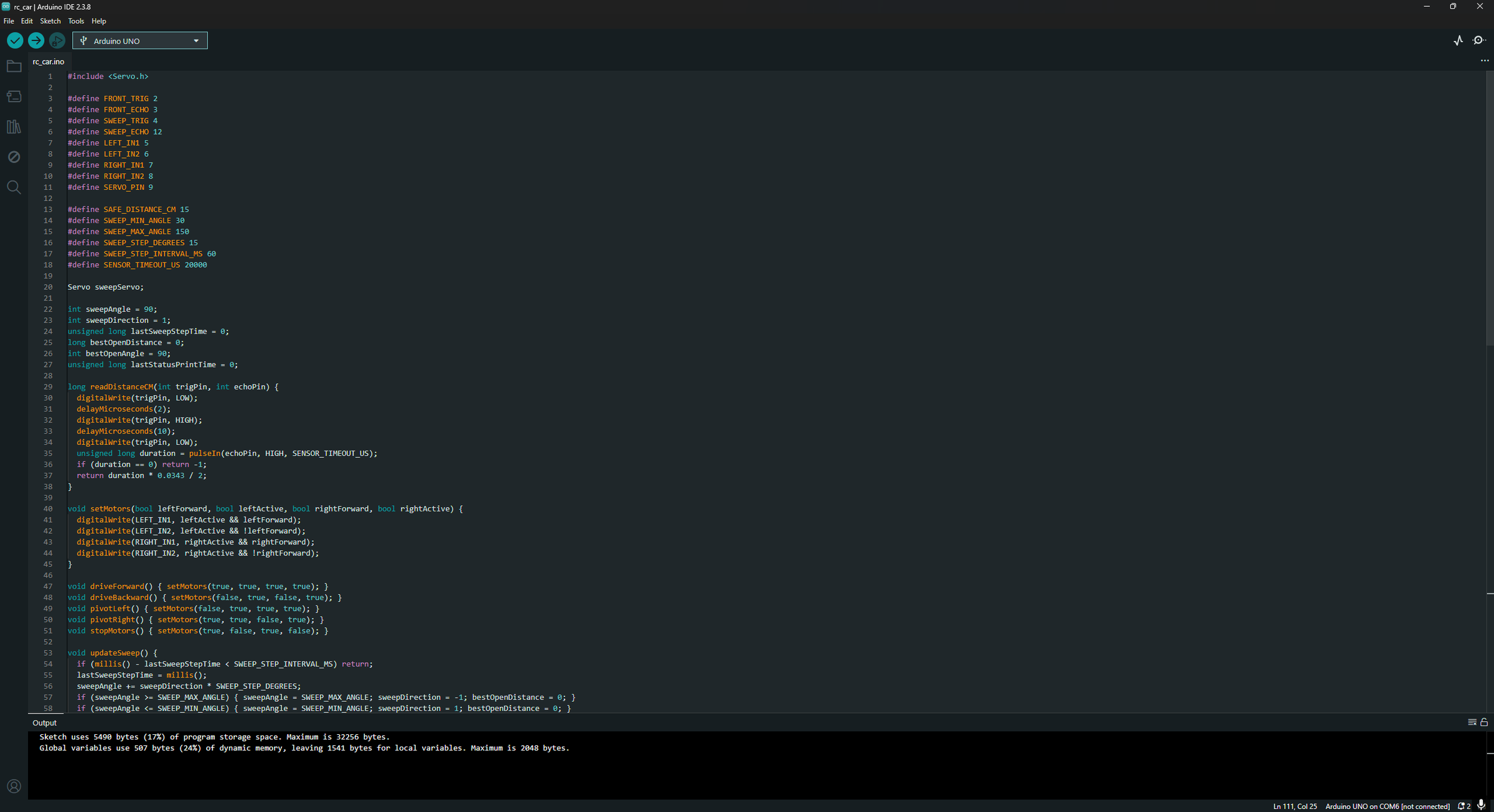Start debugging with the Debug button
Screen dimensions: 1494x812
[57, 40]
